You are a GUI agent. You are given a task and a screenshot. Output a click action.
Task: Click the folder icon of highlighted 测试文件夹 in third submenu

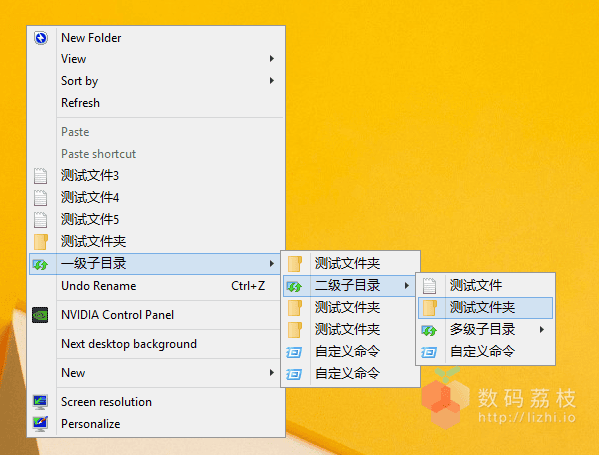click(430, 308)
